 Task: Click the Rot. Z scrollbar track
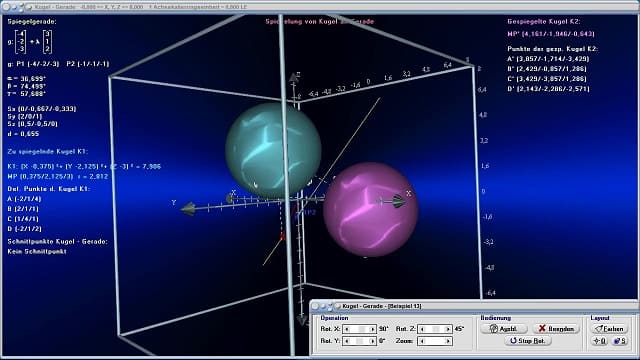click(x=435, y=329)
